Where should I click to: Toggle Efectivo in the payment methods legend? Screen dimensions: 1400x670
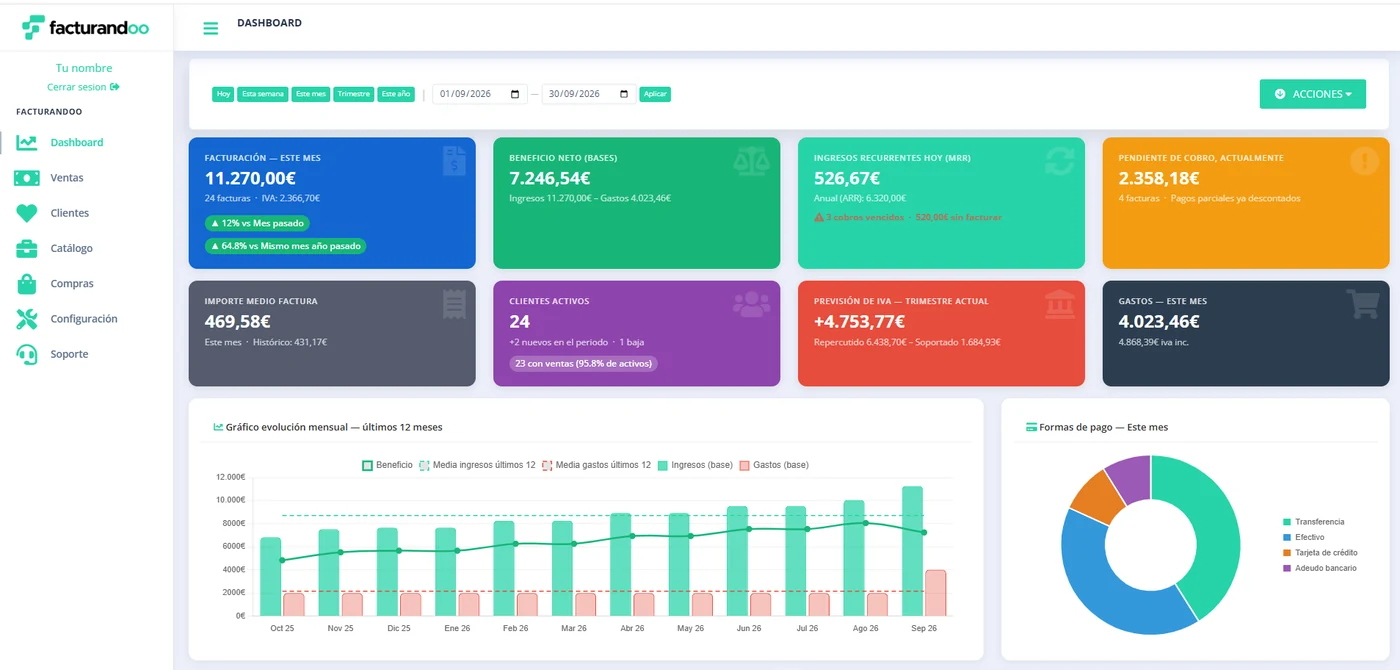pyautogui.click(x=1304, y=537)
